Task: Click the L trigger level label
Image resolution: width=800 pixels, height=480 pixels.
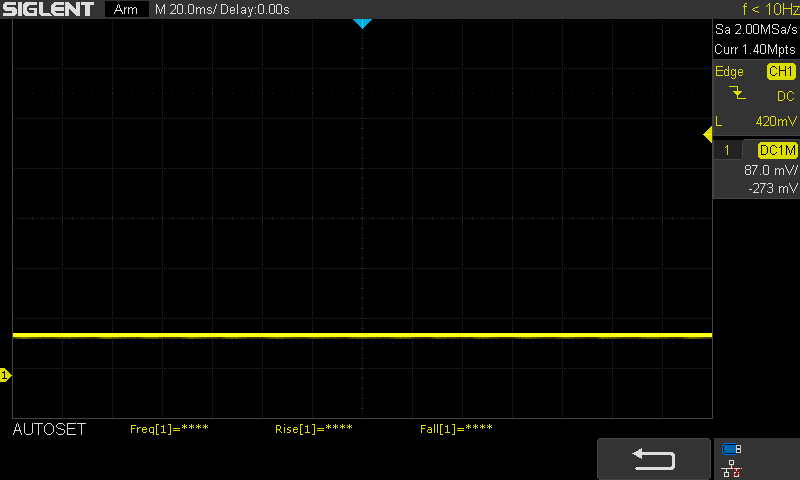Action: point(719,121)
